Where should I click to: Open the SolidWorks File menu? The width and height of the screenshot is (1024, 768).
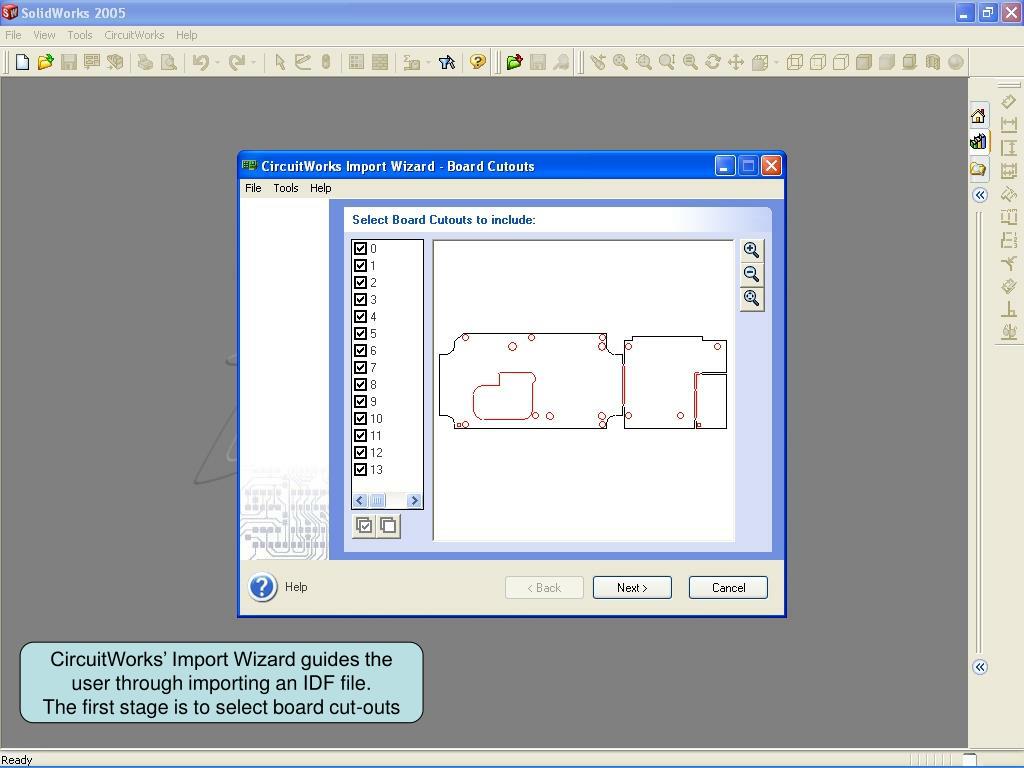pos(13,35)
